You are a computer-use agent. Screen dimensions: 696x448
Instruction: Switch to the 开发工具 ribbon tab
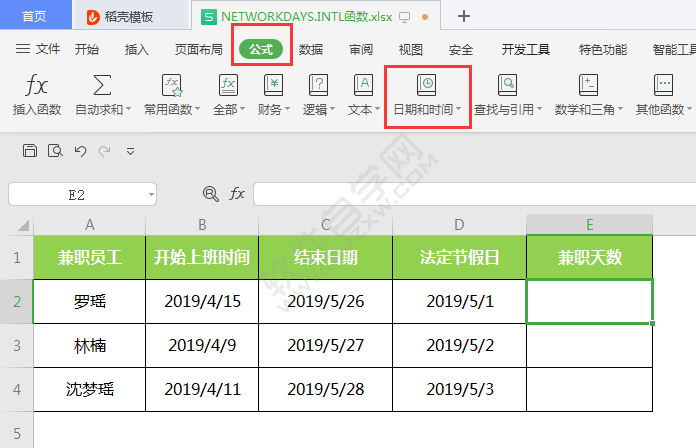coord(526,49)
